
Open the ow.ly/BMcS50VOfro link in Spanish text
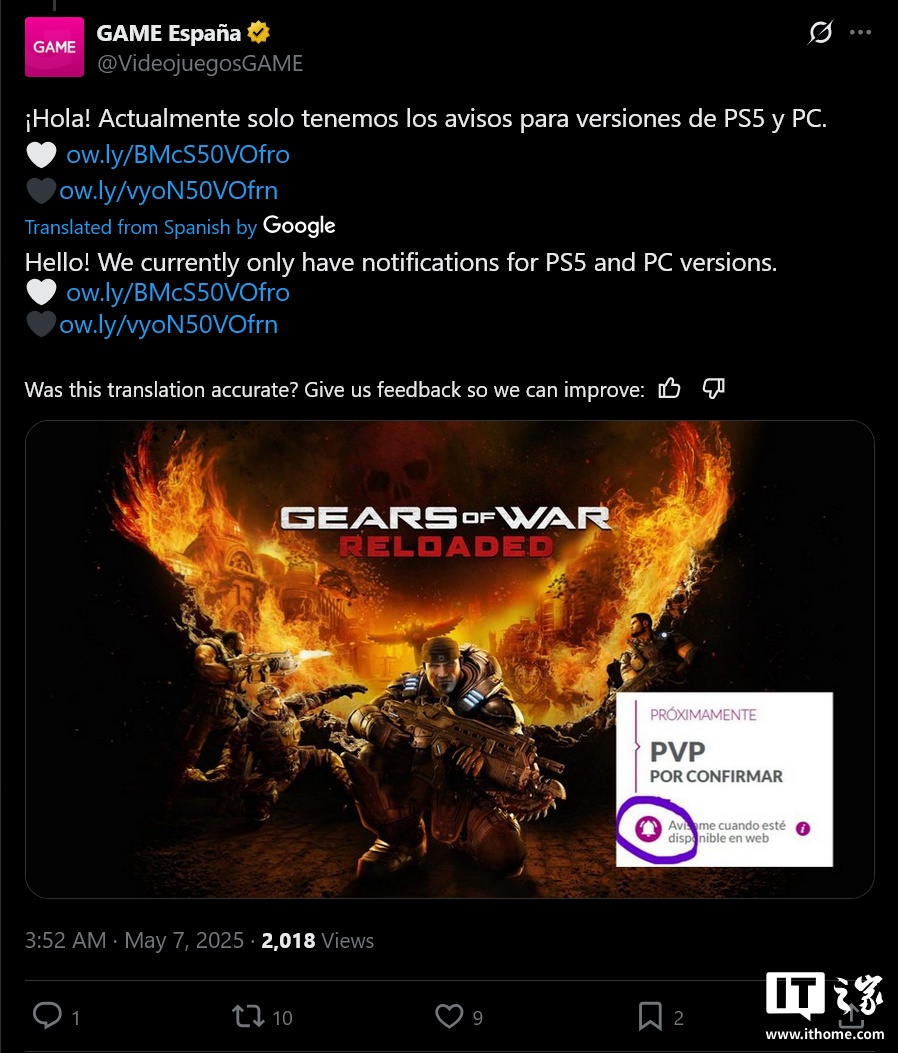178,154
